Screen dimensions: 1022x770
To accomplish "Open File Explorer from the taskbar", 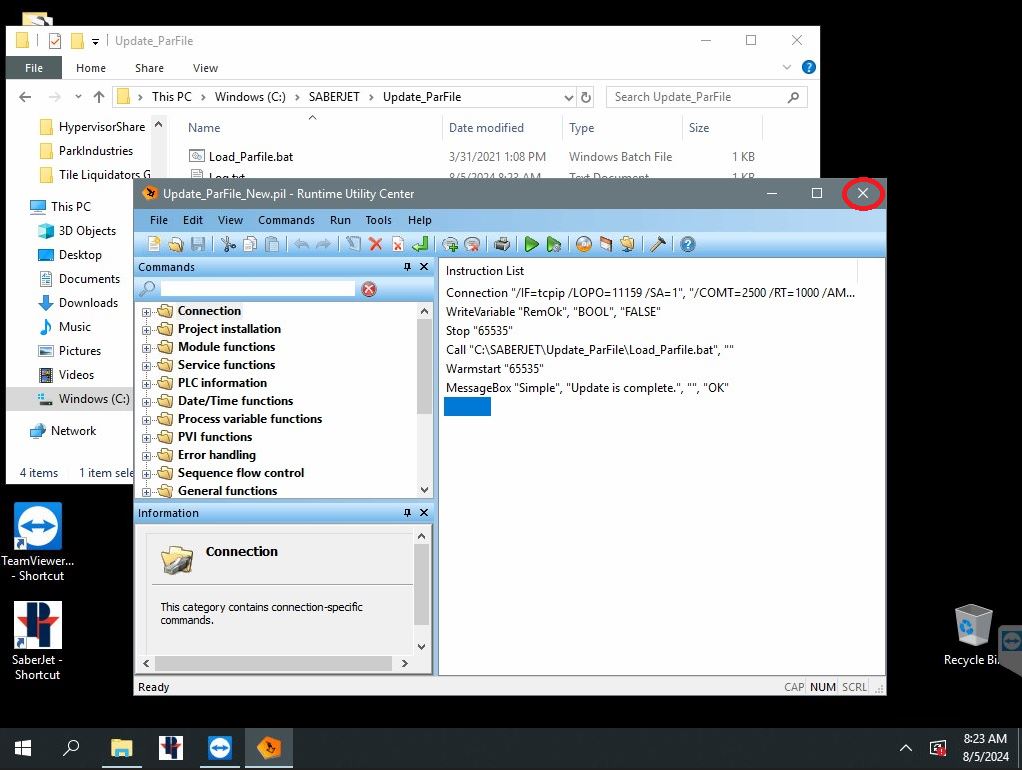I will pyautogui.click(x=121, y=748).
